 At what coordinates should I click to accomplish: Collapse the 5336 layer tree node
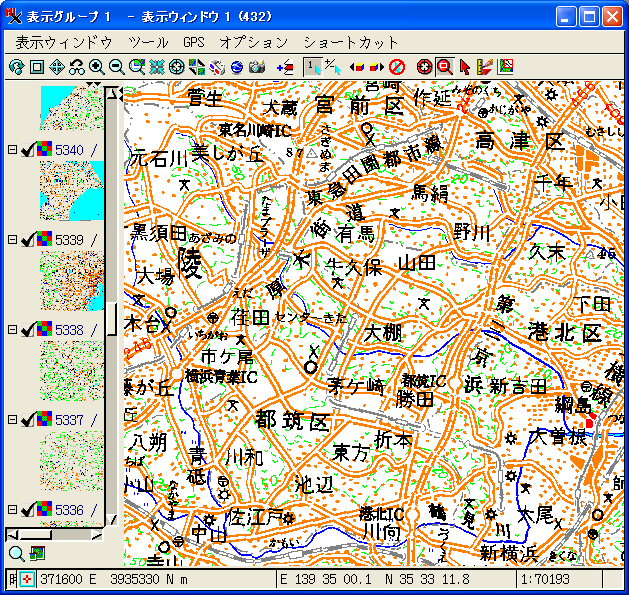click(x=12, y=510)
